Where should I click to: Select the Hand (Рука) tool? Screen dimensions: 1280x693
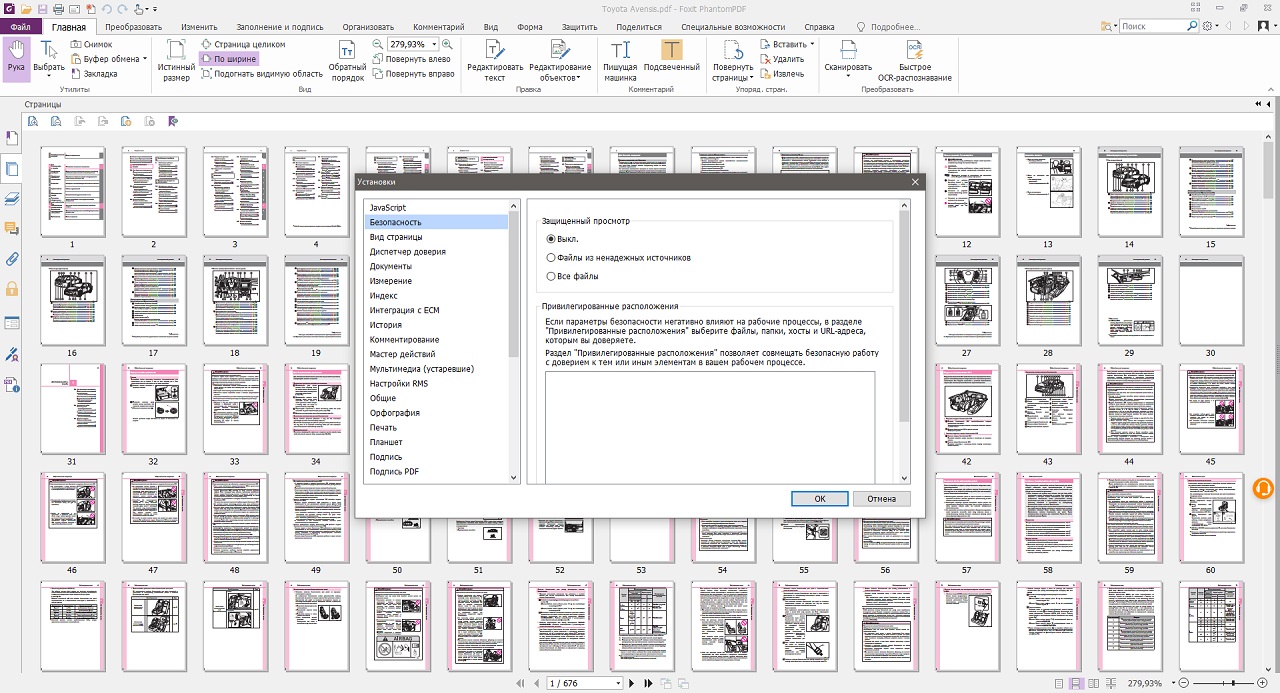coord(16,58)
